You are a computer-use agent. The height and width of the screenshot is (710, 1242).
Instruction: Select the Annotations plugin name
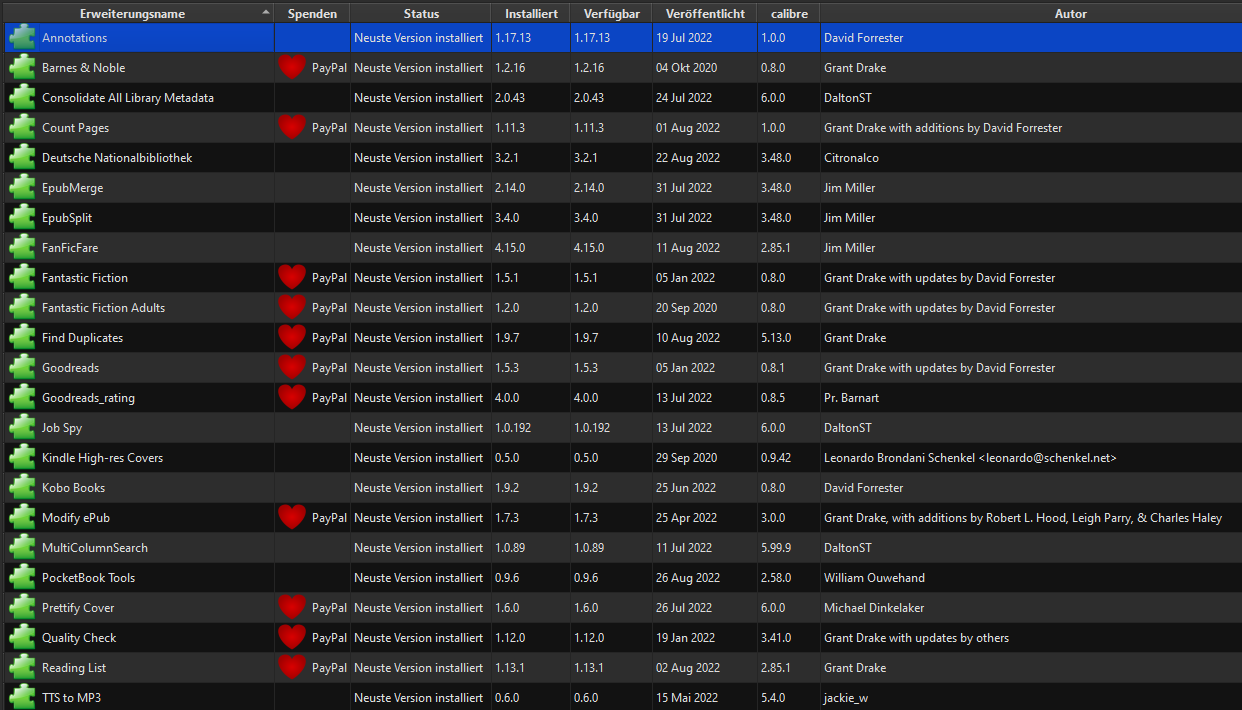(74, 38)
